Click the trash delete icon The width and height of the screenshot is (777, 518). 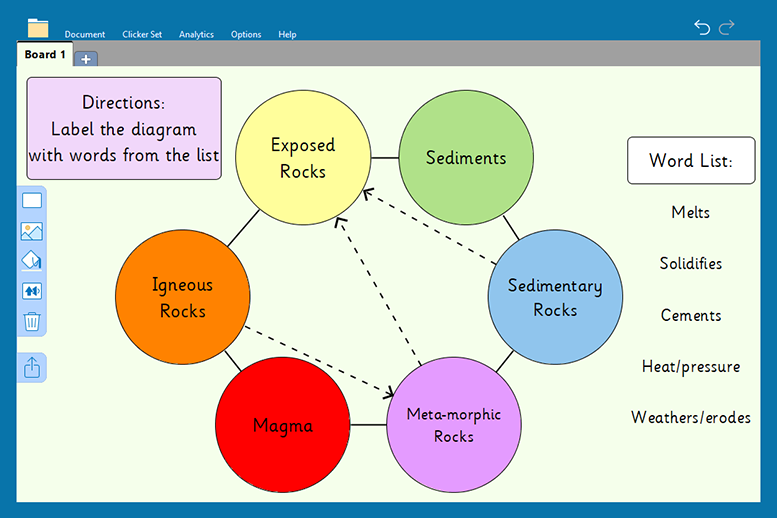pos(32,321)
